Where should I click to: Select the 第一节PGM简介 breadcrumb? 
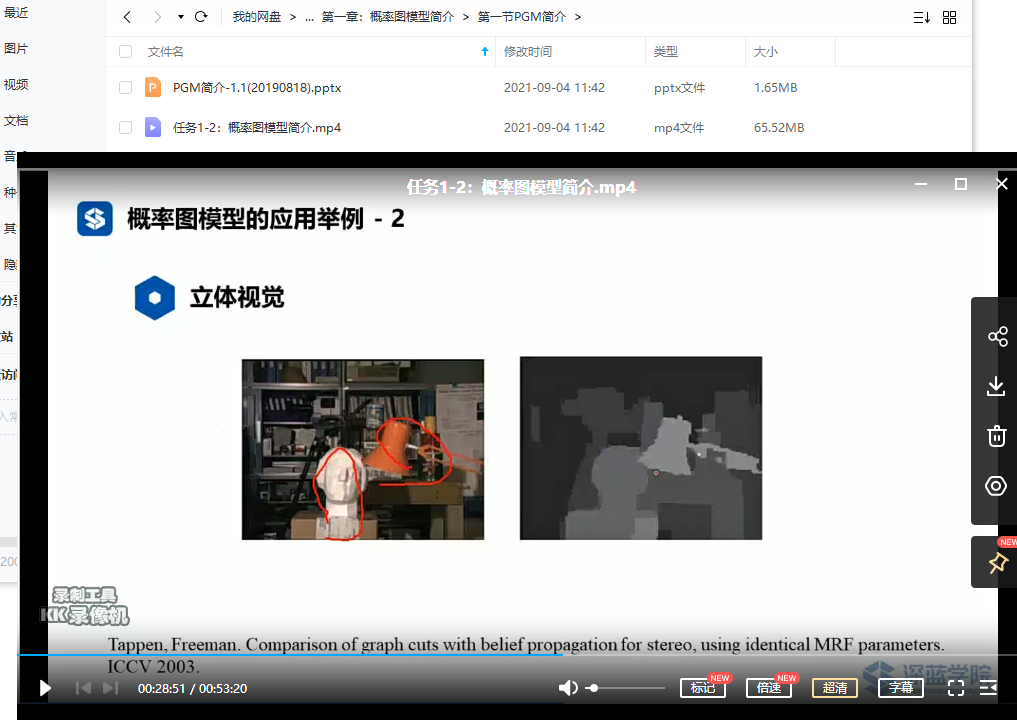tap(521, 17)
